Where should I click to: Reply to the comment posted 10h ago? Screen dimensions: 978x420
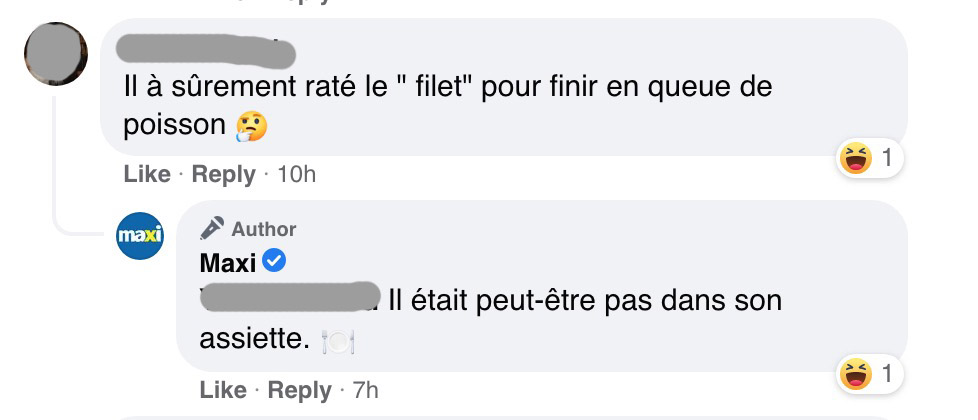[224, 175]
